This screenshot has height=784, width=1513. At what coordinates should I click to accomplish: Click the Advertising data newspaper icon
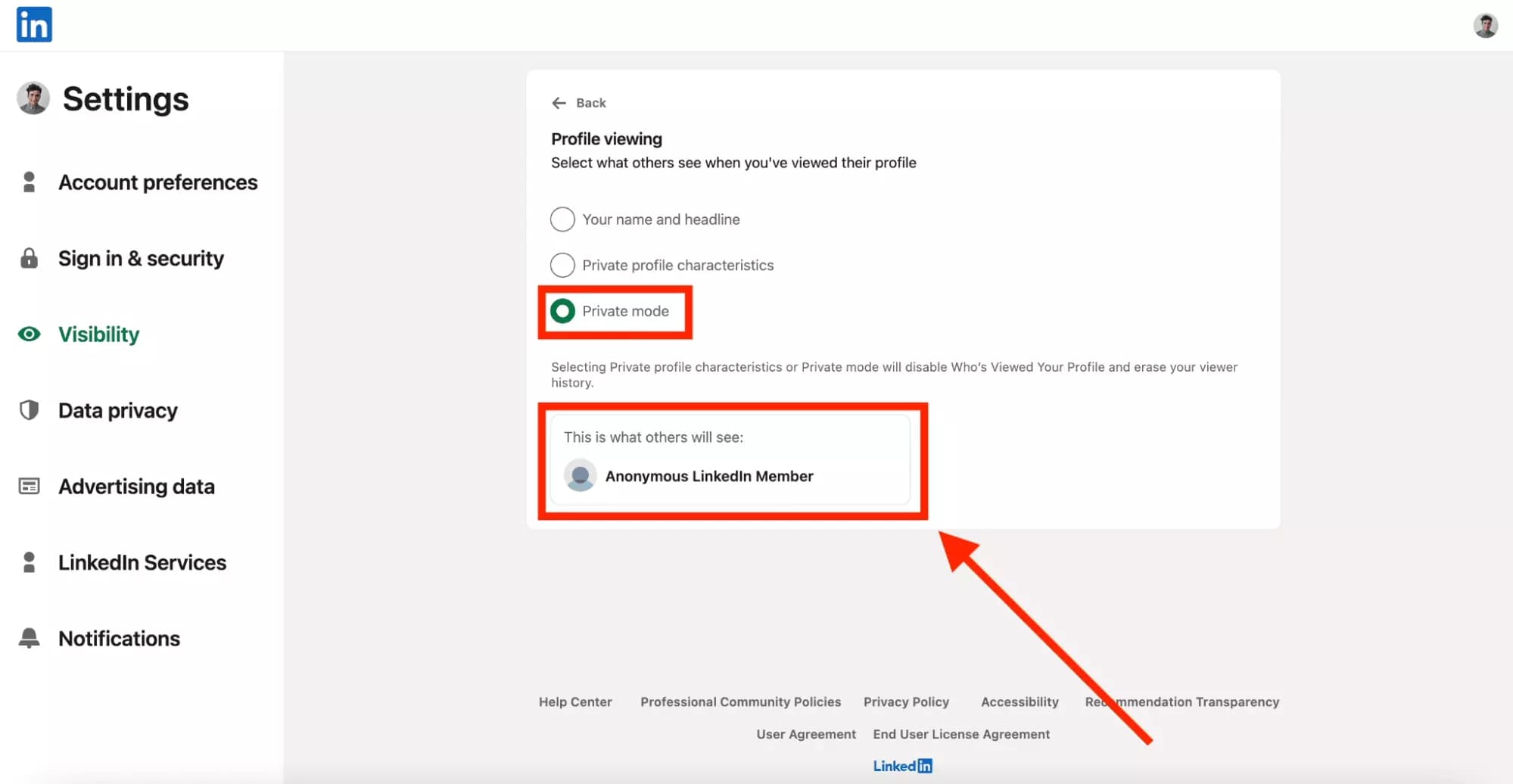point(29,486)
